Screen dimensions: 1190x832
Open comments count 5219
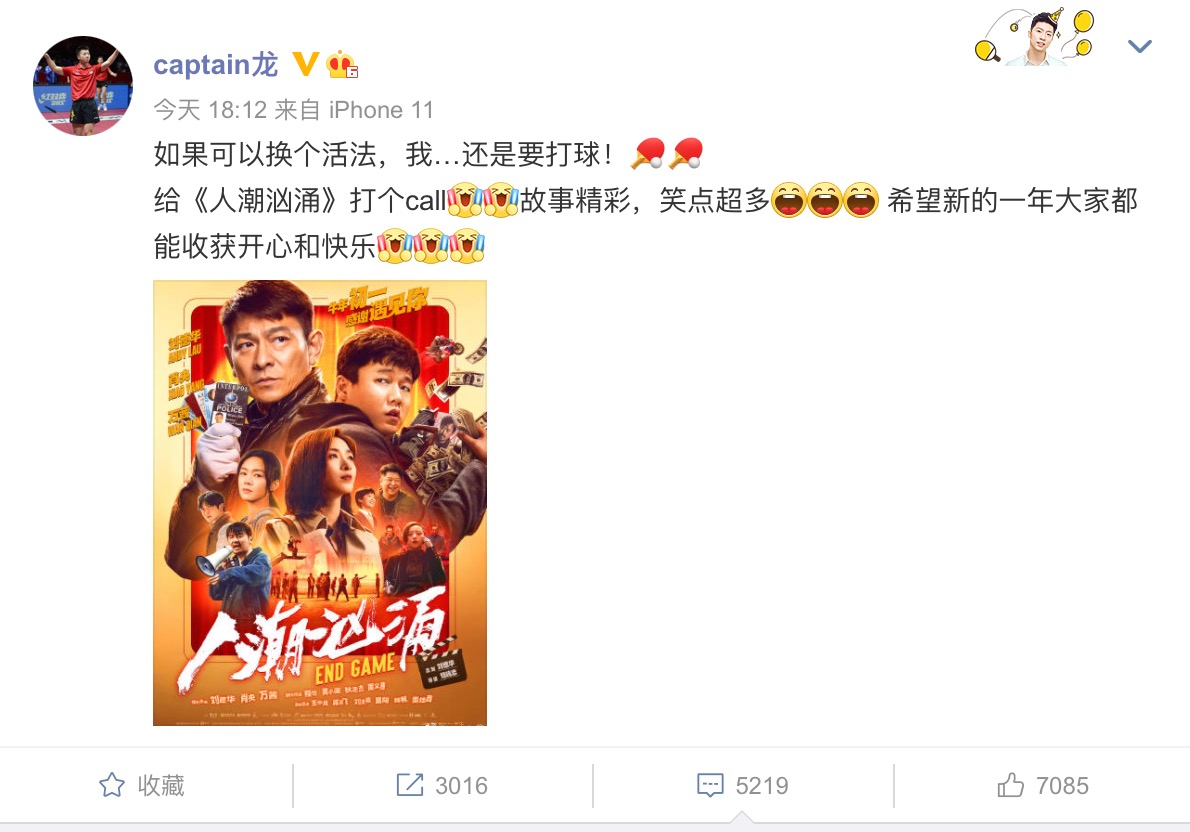(762, 786)
